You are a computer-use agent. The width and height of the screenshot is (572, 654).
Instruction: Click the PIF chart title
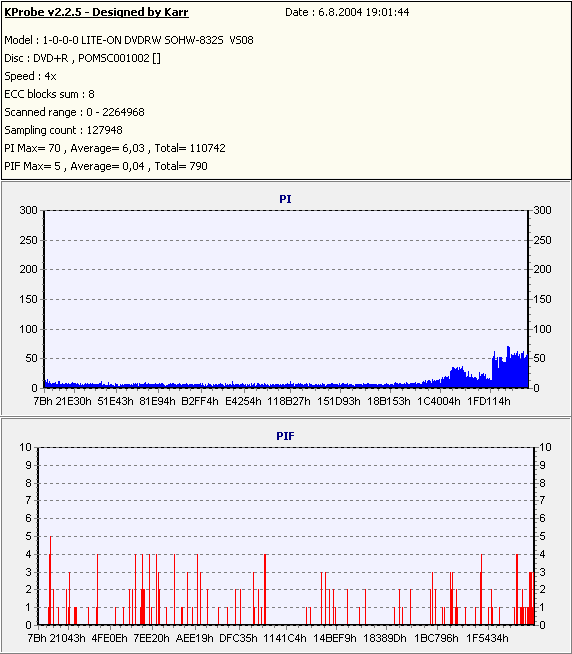coord(285,436)
